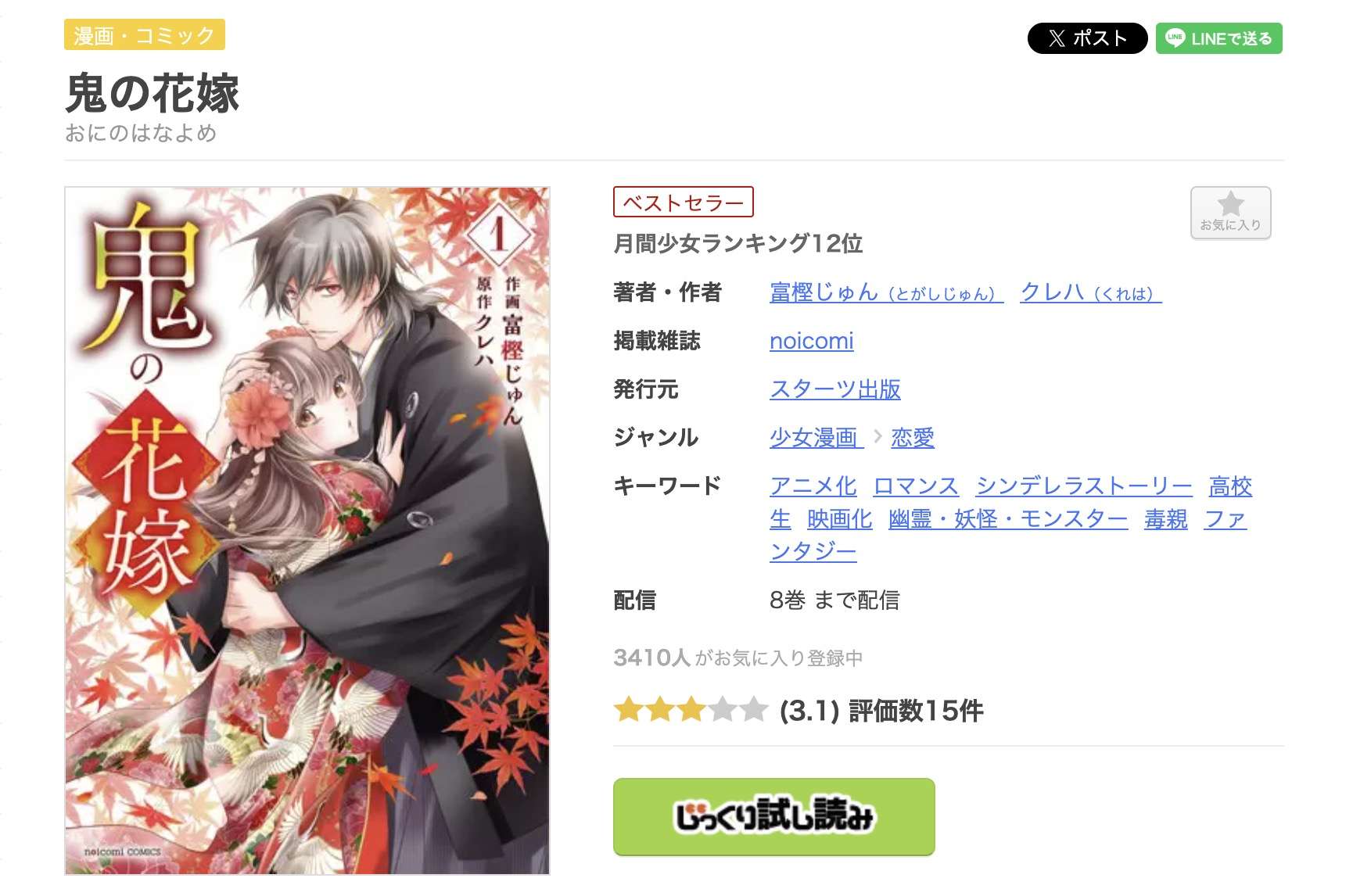Click the X post share button
Viewport: 1353px width, 896px height.
(x=1086, y=38)
